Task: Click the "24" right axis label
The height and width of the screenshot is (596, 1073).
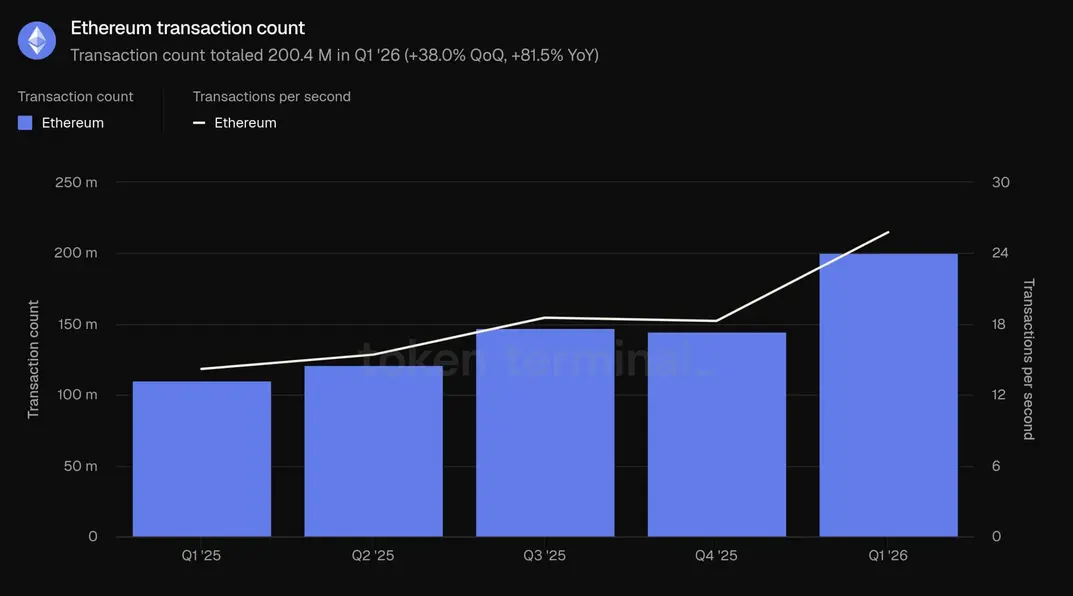Action: (x=1000, y=253)
